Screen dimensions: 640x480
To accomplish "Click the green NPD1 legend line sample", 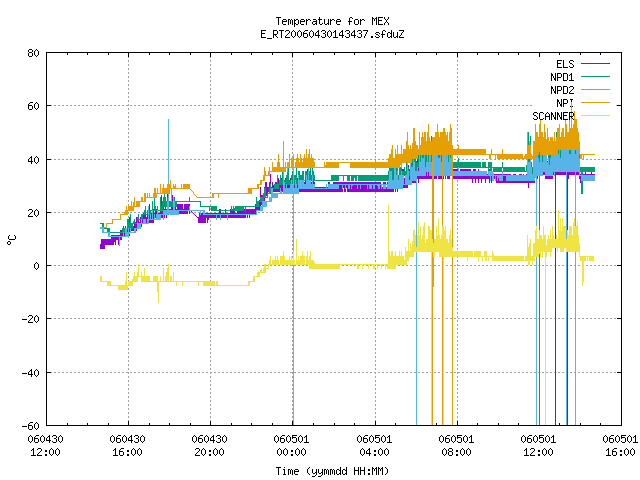I will (x=595, y=77).
